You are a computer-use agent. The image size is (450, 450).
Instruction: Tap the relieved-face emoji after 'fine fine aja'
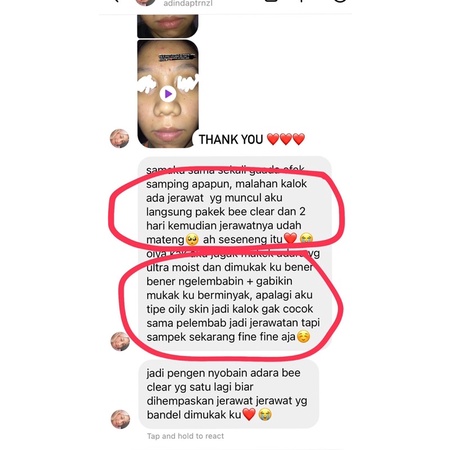pos(303,337)
